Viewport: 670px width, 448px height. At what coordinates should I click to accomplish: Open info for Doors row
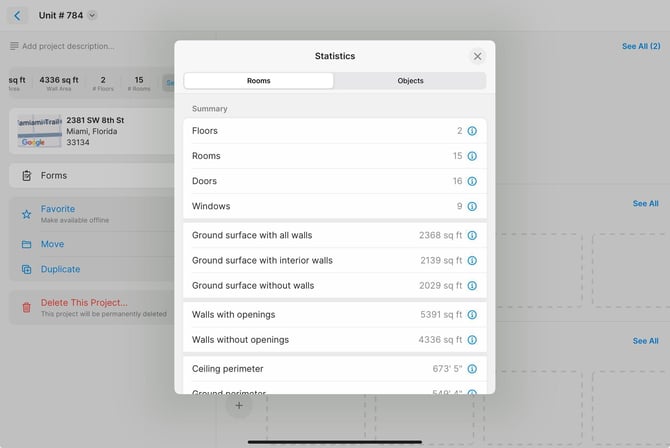[472, 181]
